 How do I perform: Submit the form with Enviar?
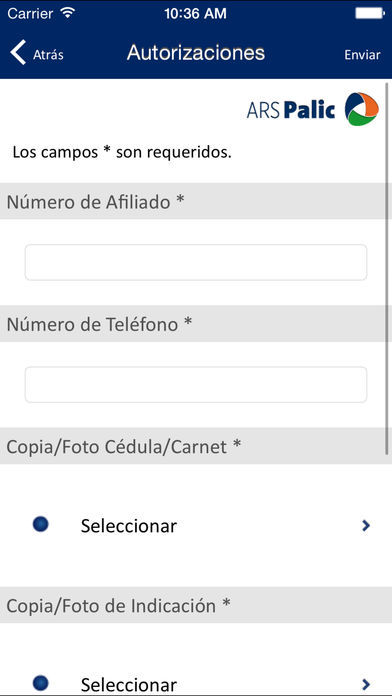[362, 55]
